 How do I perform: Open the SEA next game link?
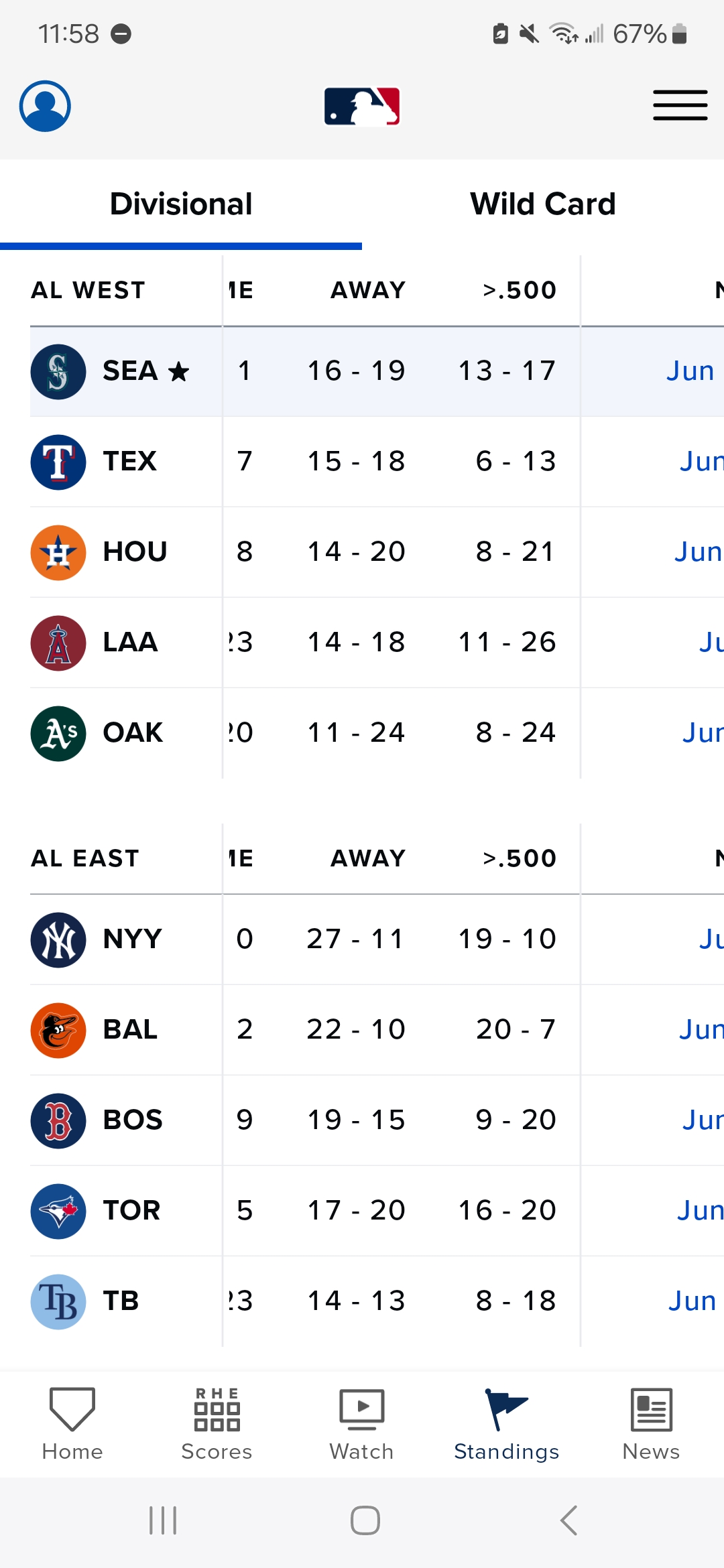(x=690, y=371)
